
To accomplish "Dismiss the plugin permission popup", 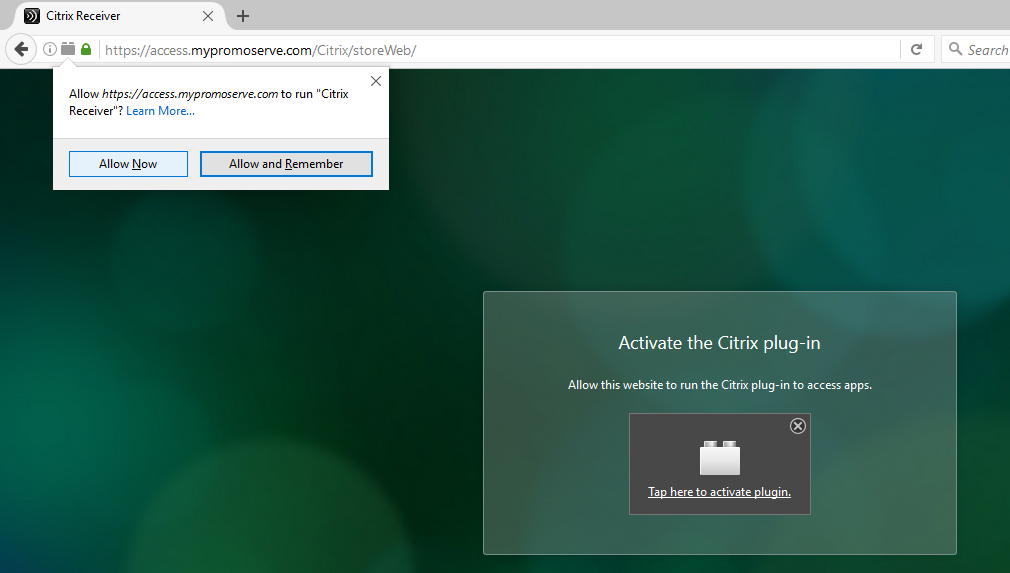I will tap(376, 81).
